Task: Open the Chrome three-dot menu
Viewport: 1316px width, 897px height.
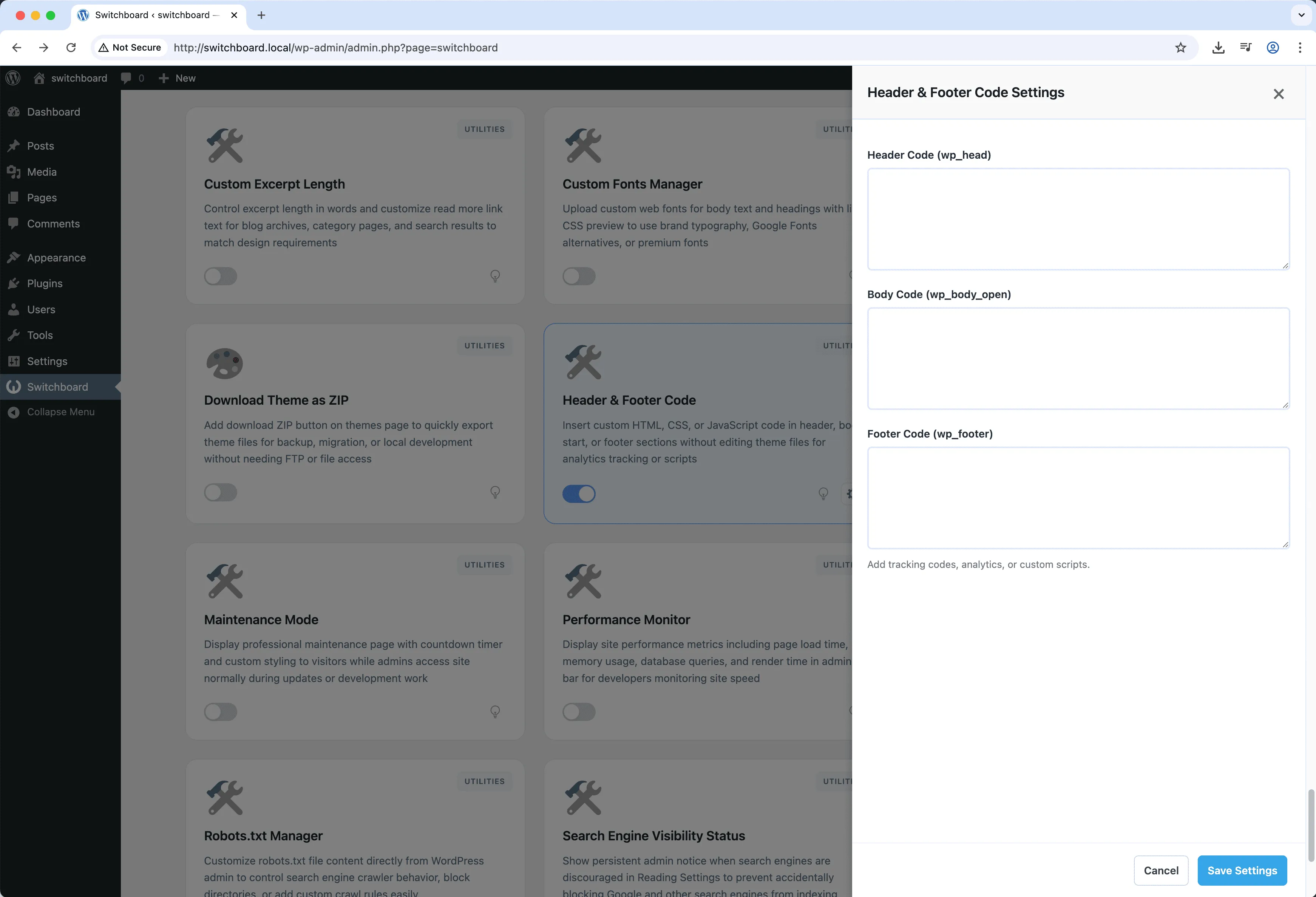Action: (x=1300, y=48)
